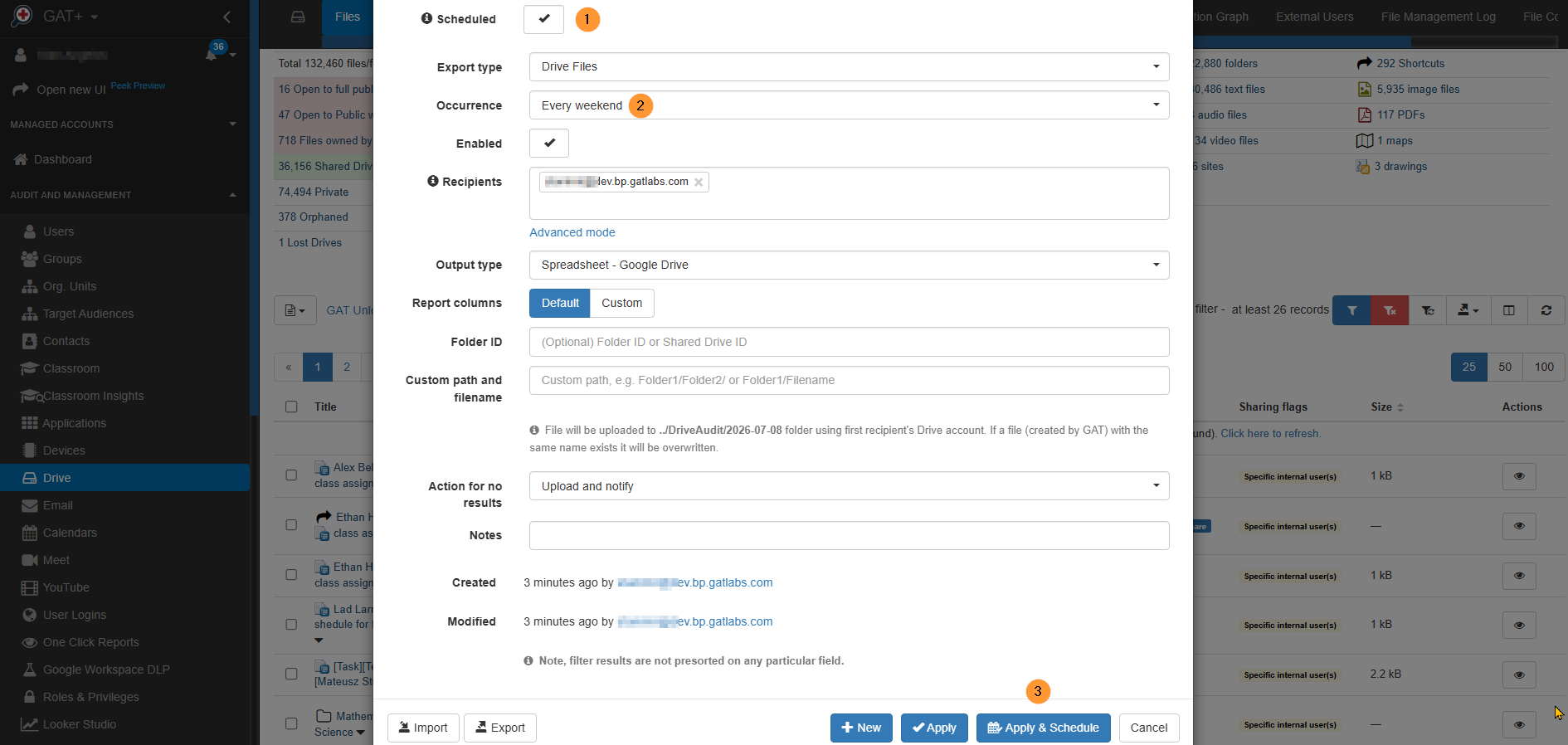Viewport: 1568px width, 745px height.
Task: Remove the recipient with the x icon
Action: point(699,183)
